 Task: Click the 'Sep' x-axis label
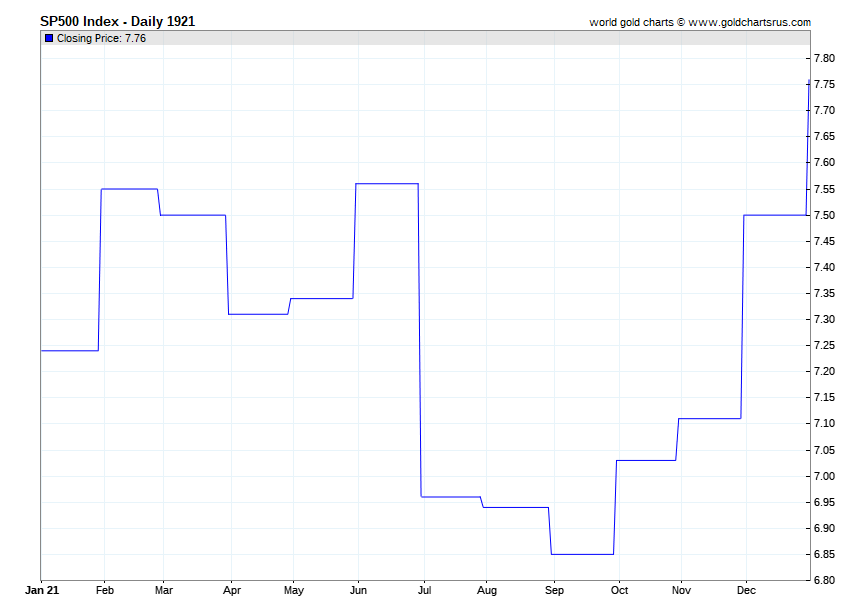pyautogui.click(x=554, y=591)
